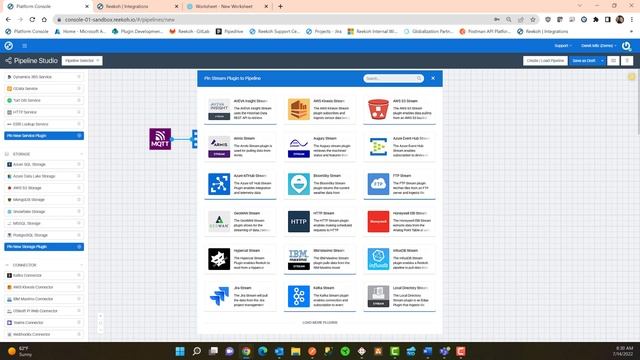Select Dynamics 365 Service in sidebar
The height and width of the screenshot is (360, 640).
coord(44,77)
